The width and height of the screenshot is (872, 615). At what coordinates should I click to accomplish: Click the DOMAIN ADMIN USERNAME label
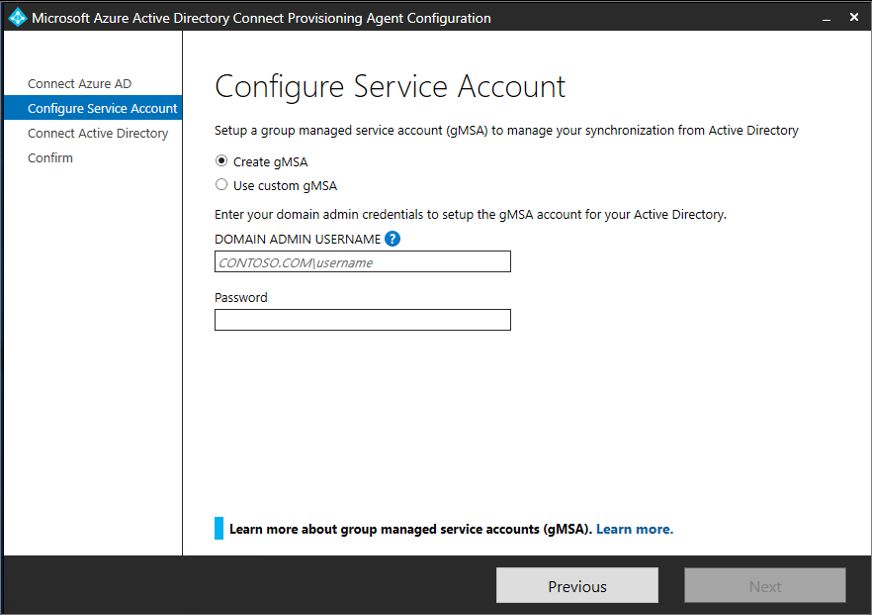pyautogui.click(x=297, y=239)
